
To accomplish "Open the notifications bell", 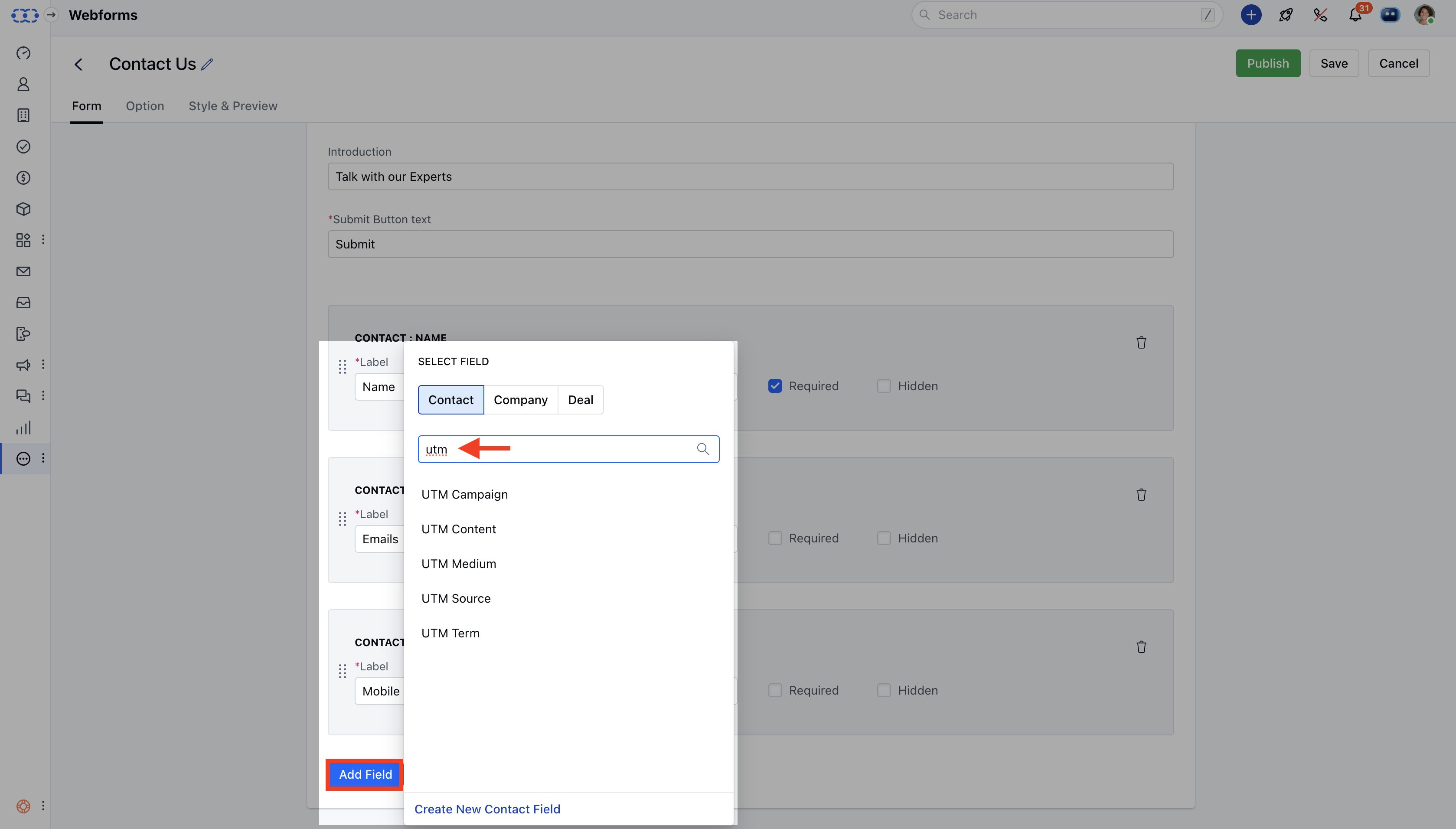I will click(x=1355, y=15).
